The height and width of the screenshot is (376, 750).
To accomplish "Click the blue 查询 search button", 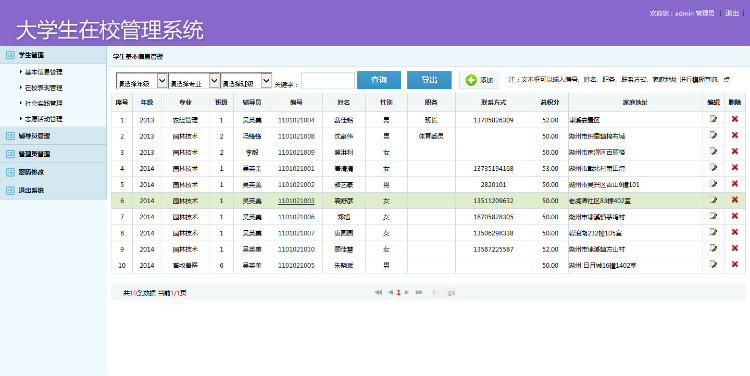I will click(x=379, y=80).
